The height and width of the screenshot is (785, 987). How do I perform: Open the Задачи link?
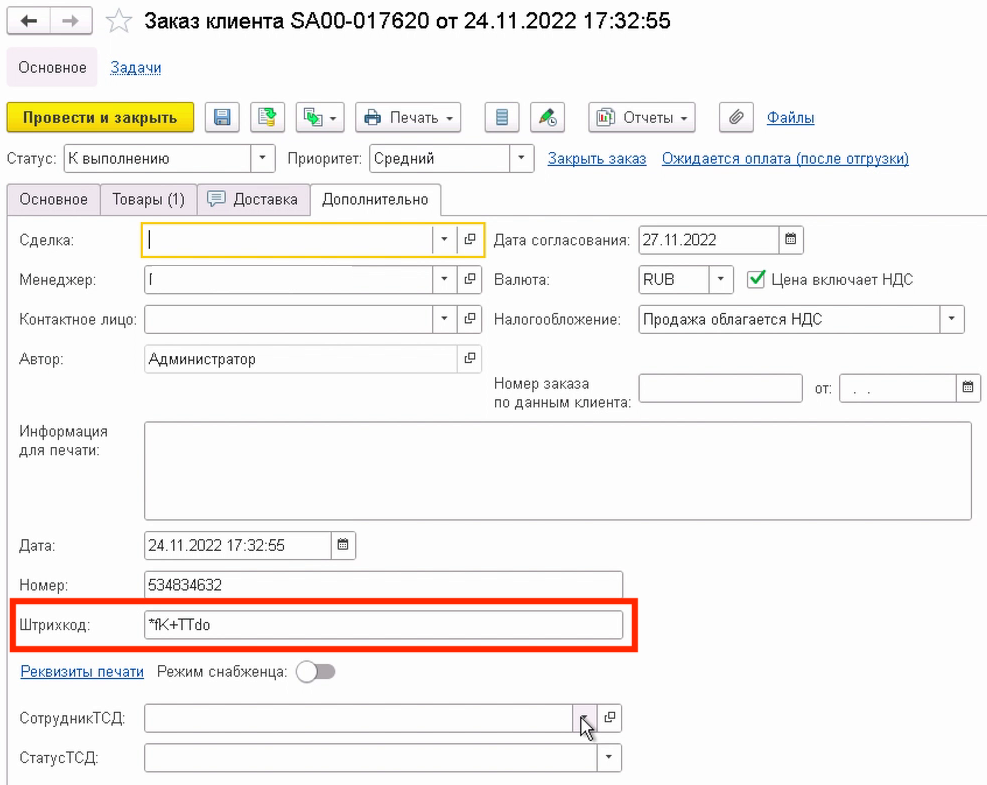[x=135, y=67]
